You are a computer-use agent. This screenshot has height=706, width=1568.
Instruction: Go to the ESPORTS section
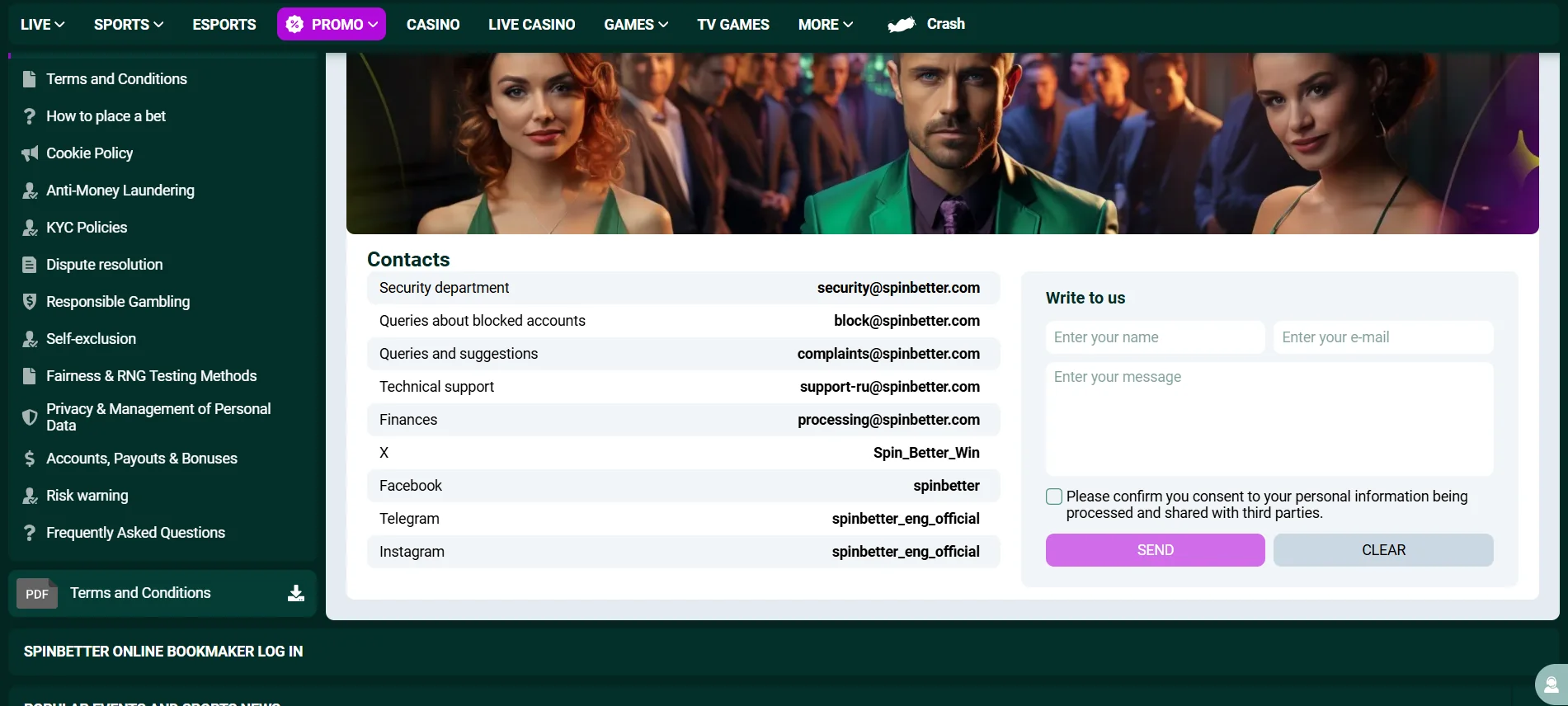[224, 25]
